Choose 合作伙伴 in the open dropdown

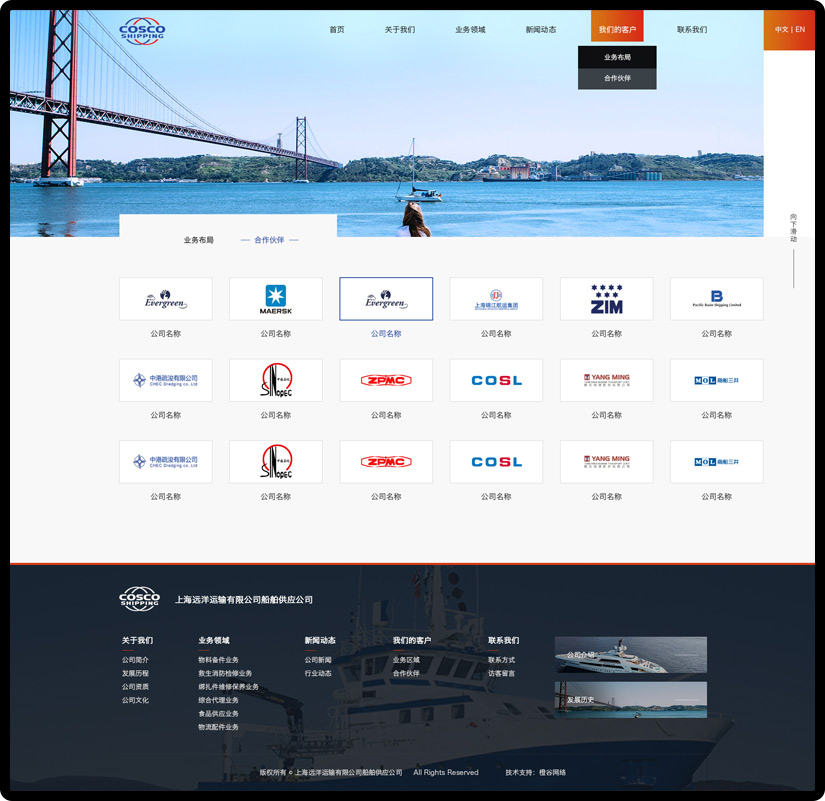coord(617,78)
